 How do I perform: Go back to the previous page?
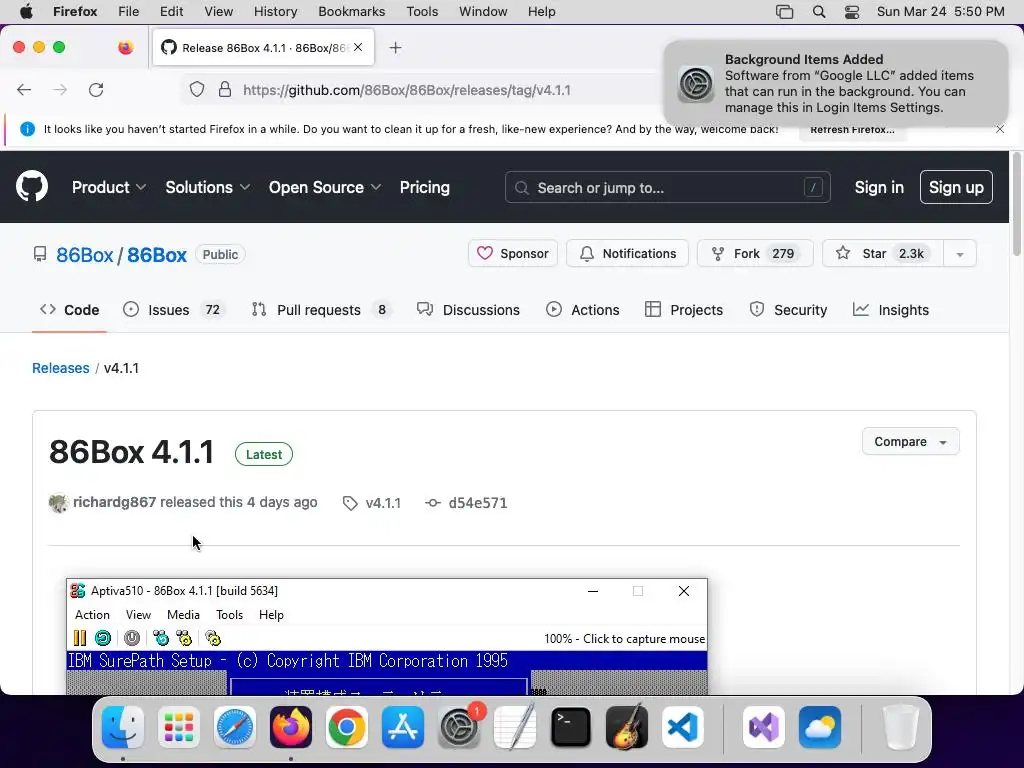24,89
